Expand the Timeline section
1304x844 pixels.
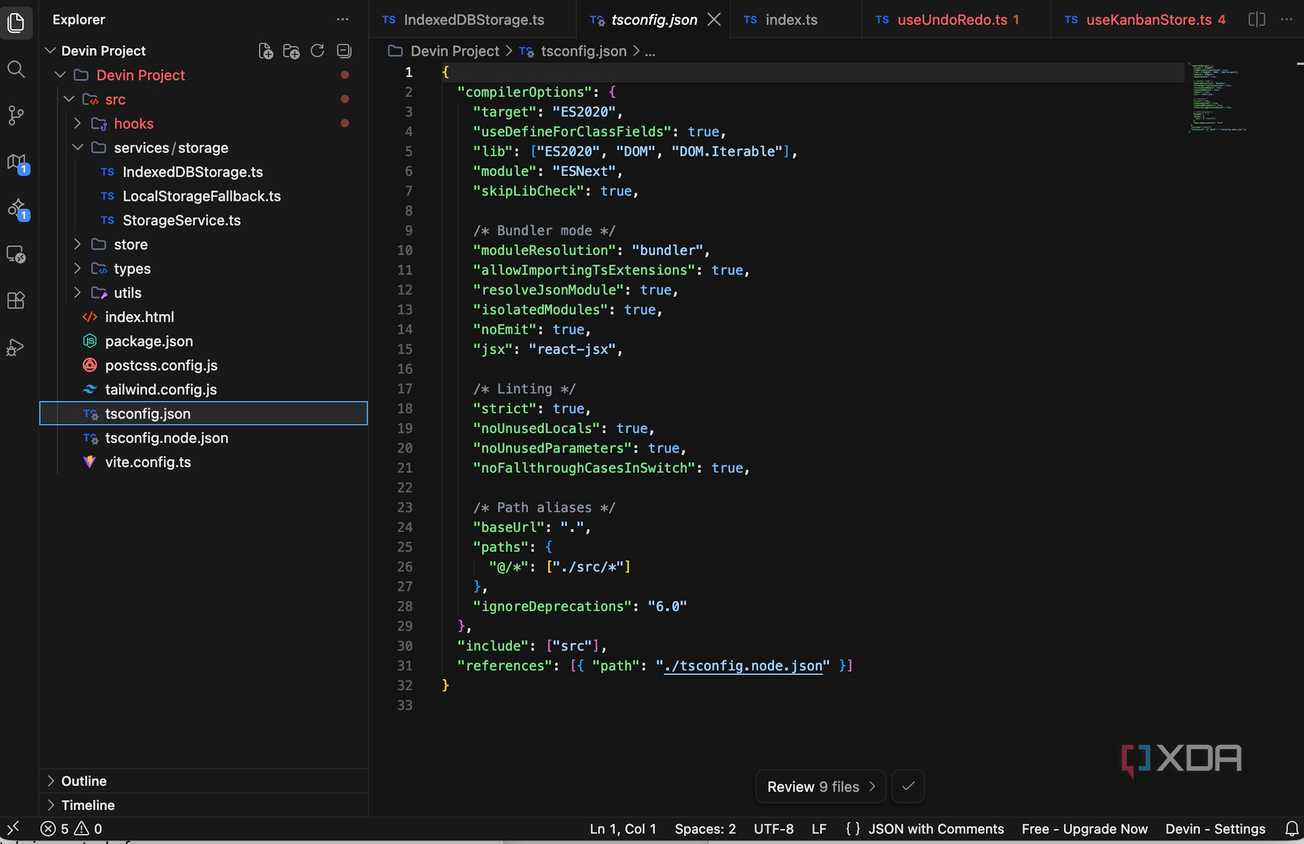click(204, 805)
